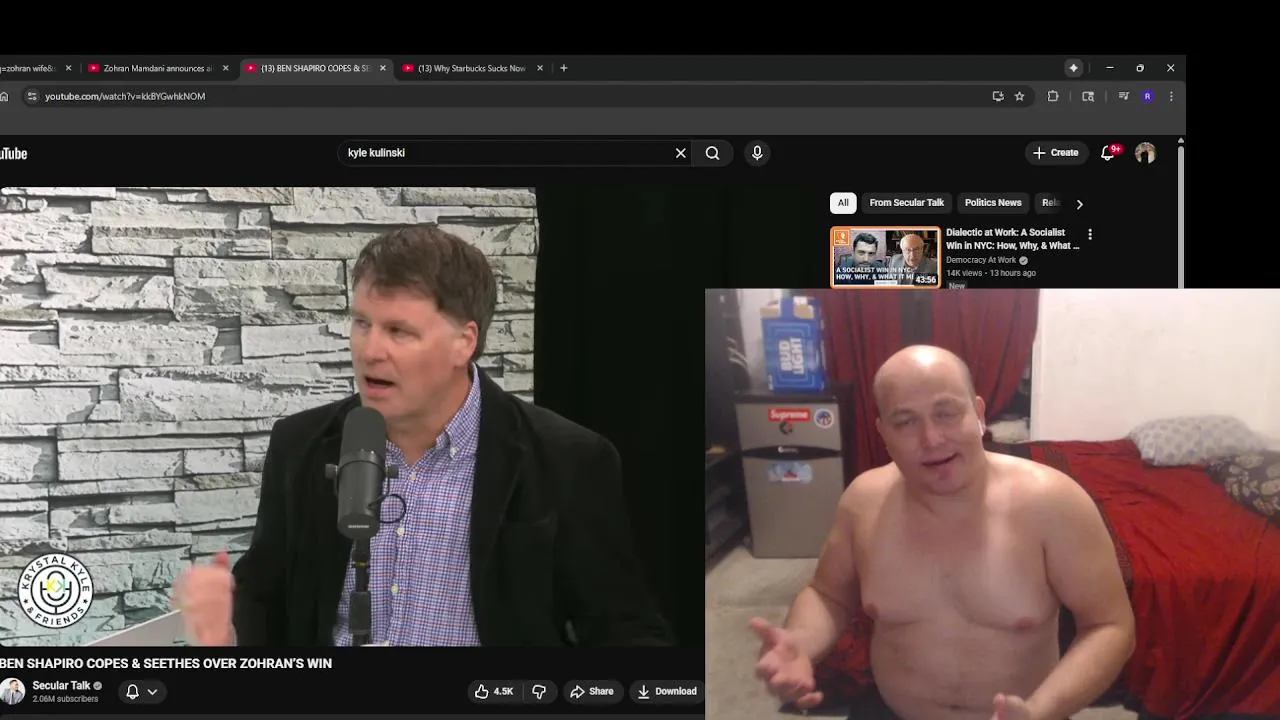Click the Dialectic at Work video thumbnail
The width and height of the screenshot is (1280, 720).
pos(885,257)
